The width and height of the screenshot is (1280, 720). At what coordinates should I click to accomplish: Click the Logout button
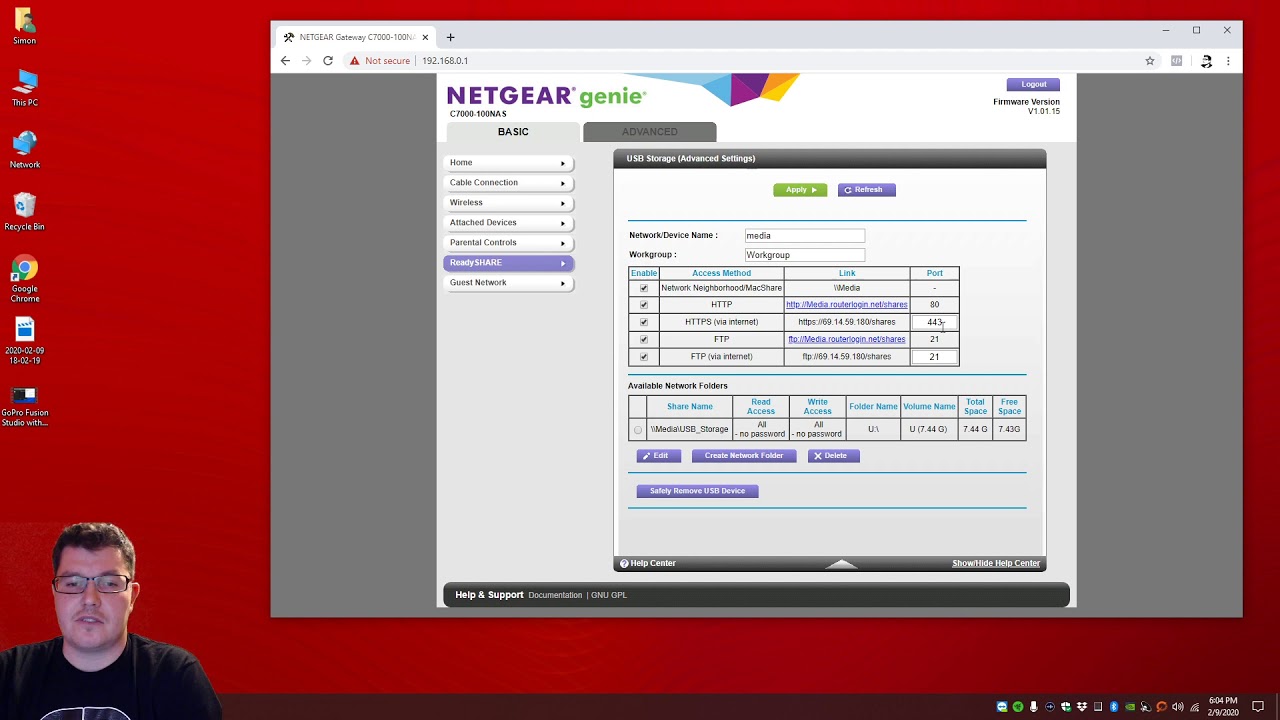[x=1033, y=84]
